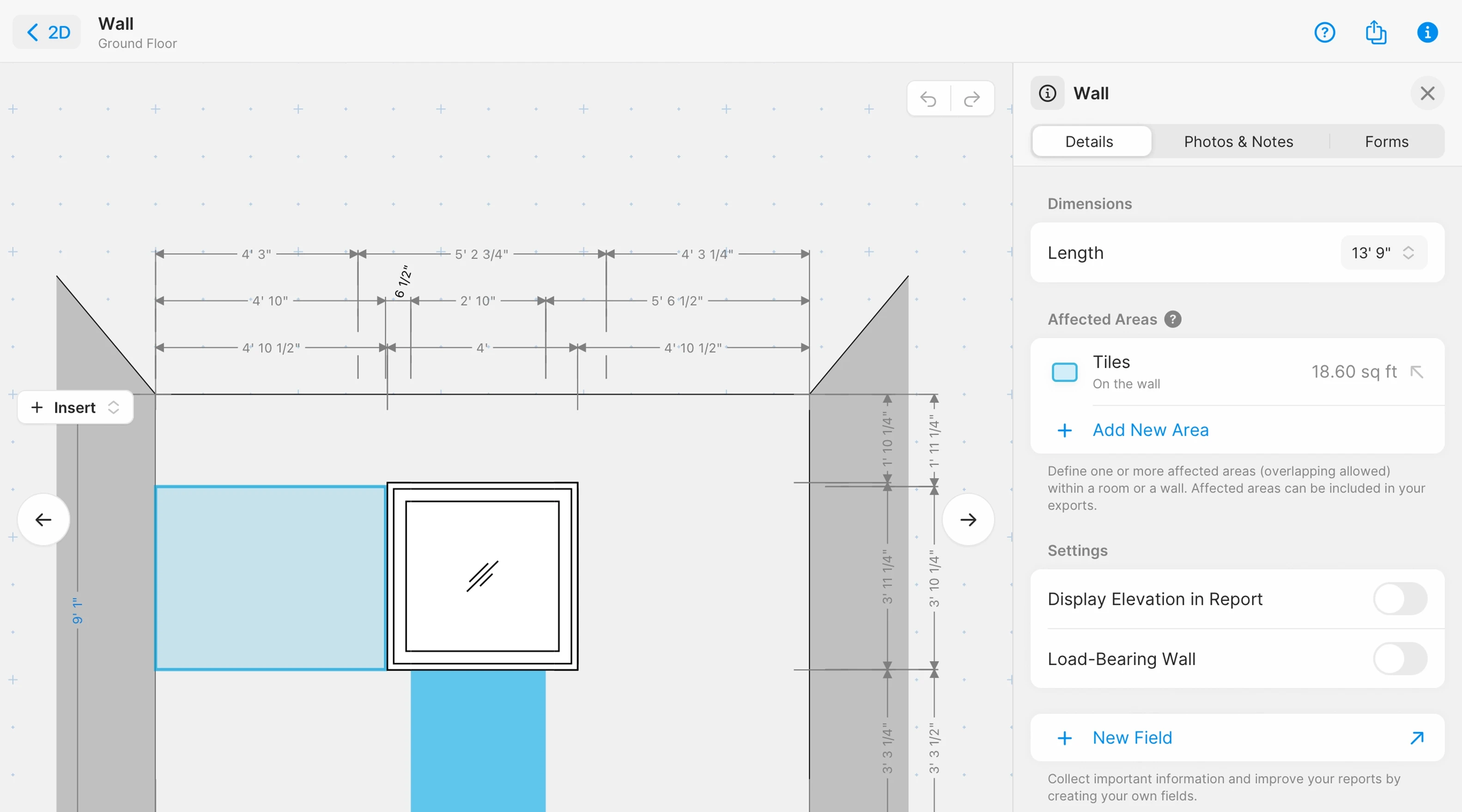
Task: Go to next wall with right arrow
Action: [968, 519]
